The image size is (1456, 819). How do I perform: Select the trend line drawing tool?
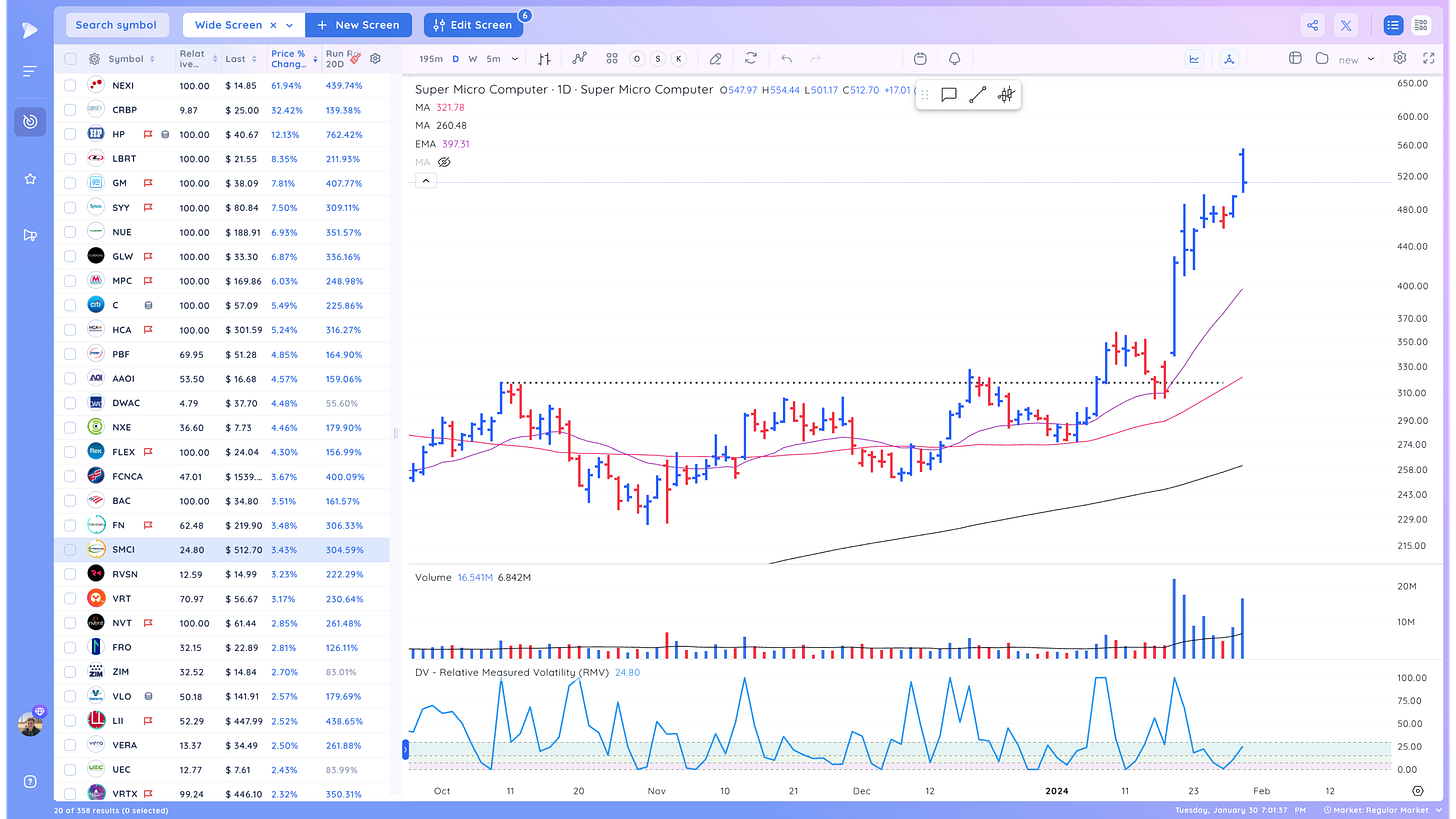978,95
